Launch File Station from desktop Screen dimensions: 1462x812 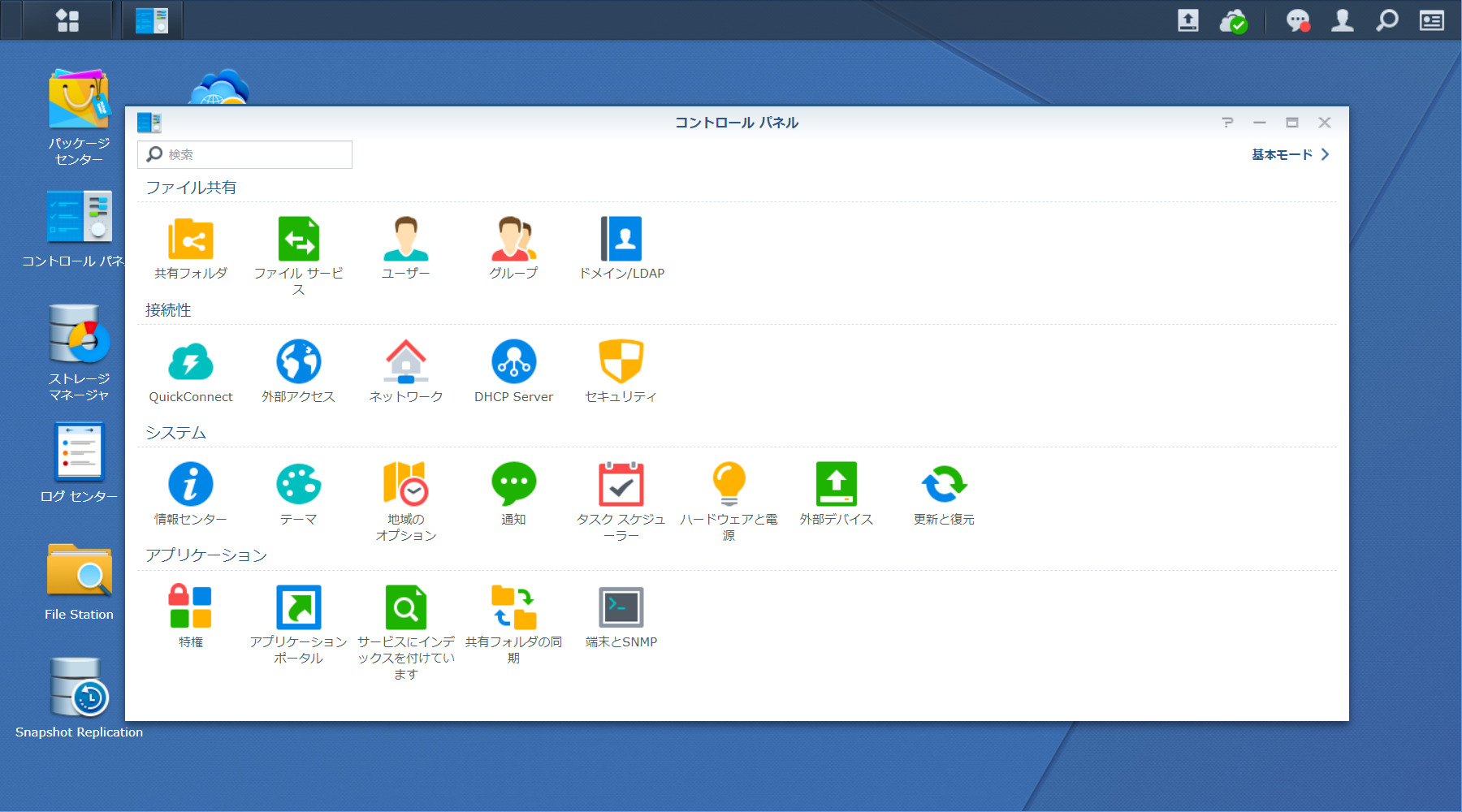[79, 581]
